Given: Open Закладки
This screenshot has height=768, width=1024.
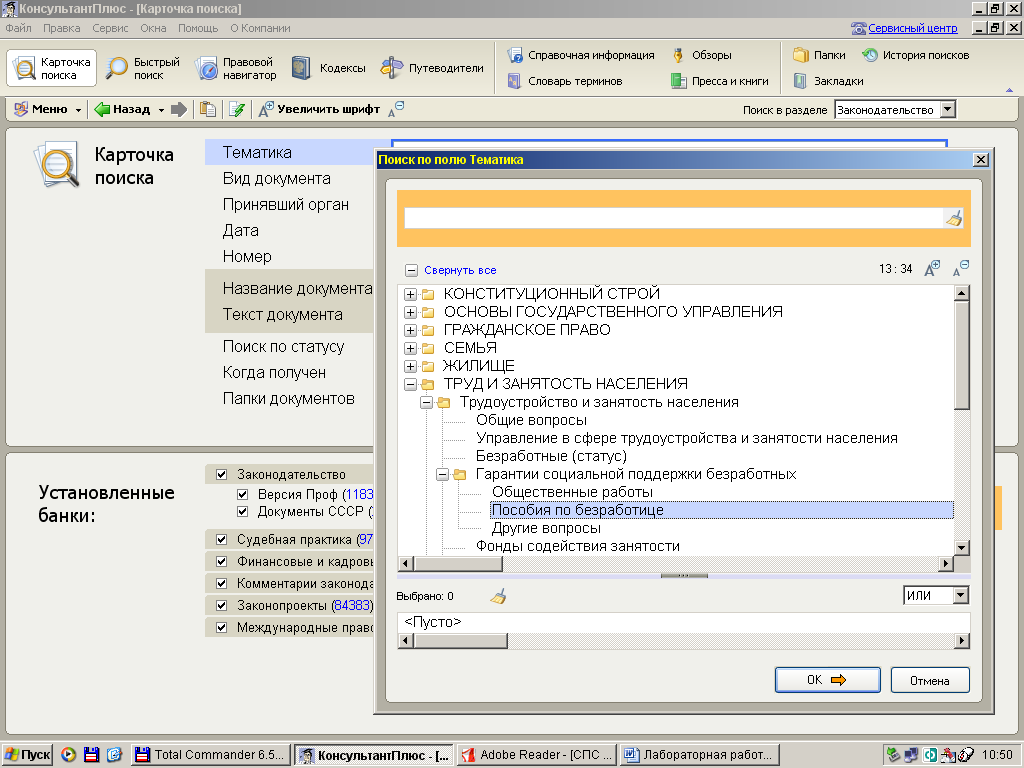Looking at the screenshot, I should (x=828, y=81).
